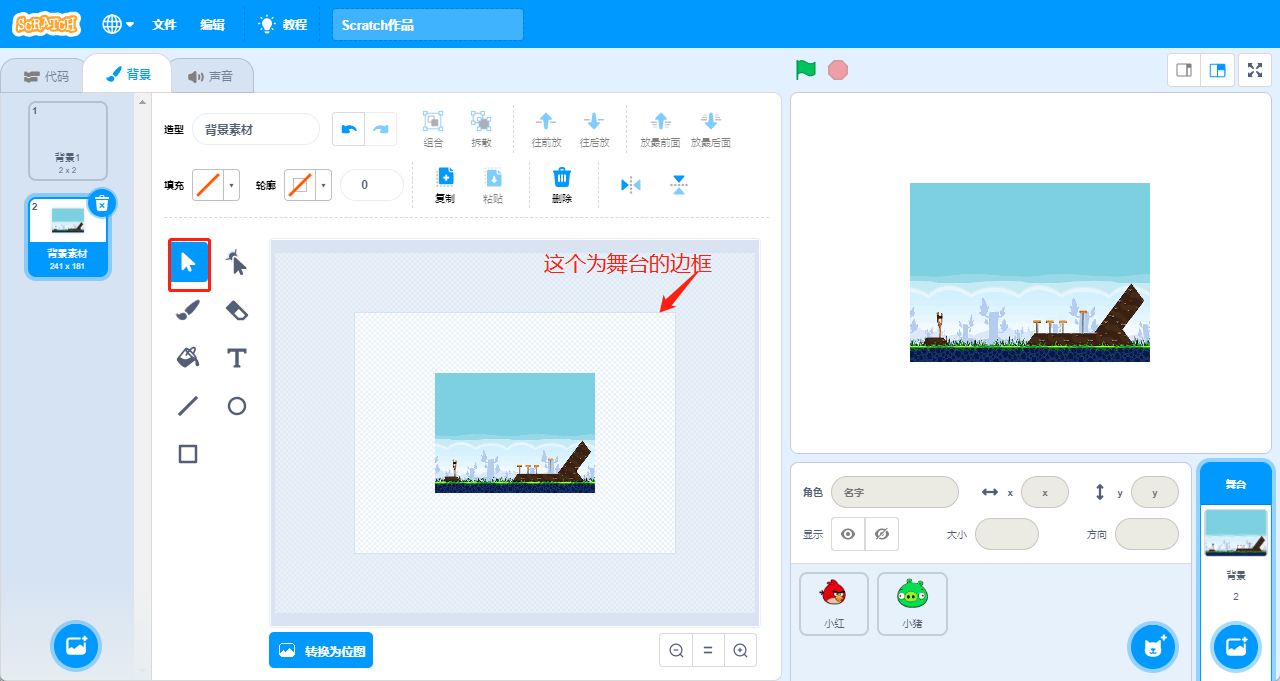Select the Circle tool
This screenshot has width=1280, height=681.
click(x=236, y=406)
